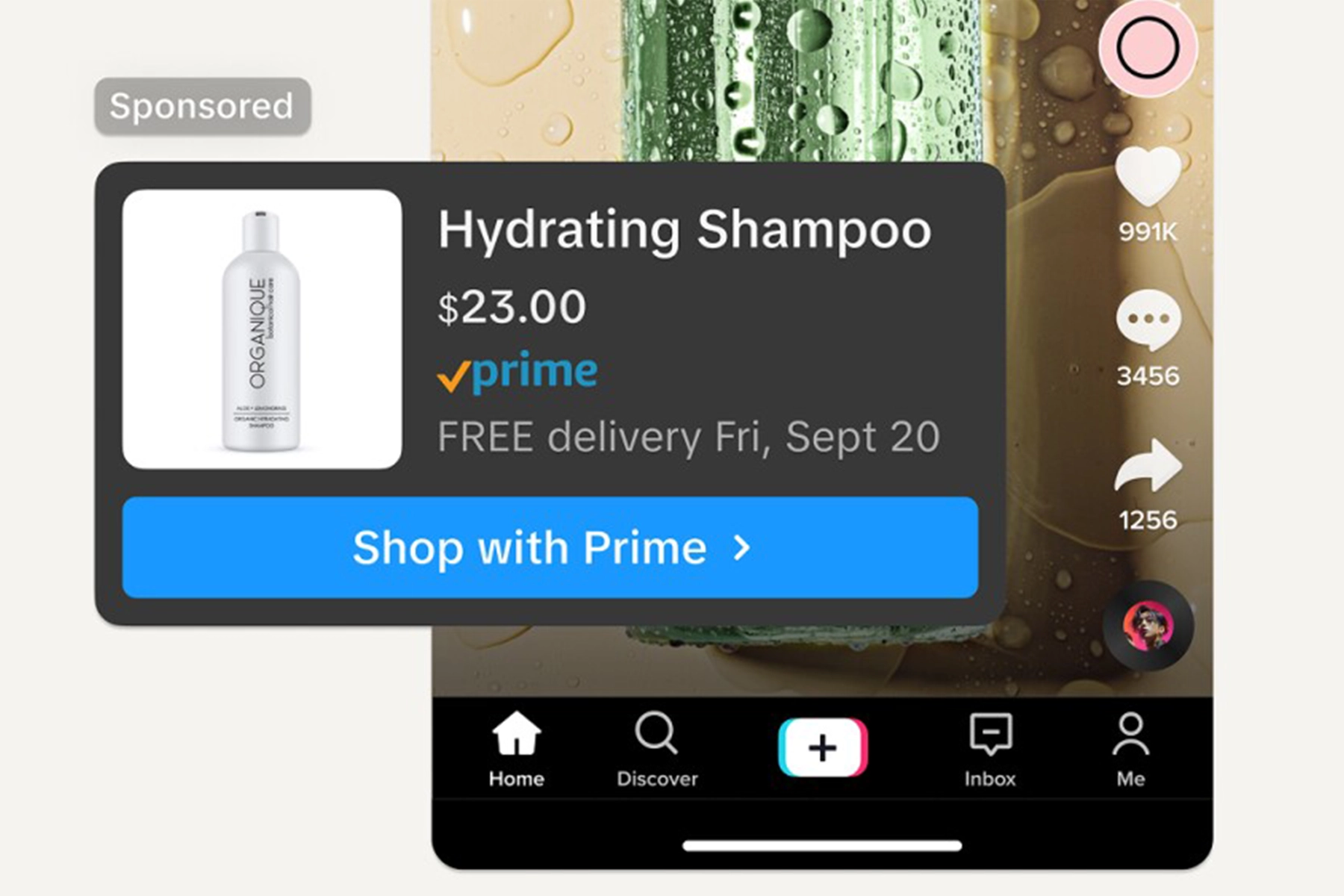
Task: Click the Hydrating Shampoo product title
Action: point(685,231)
